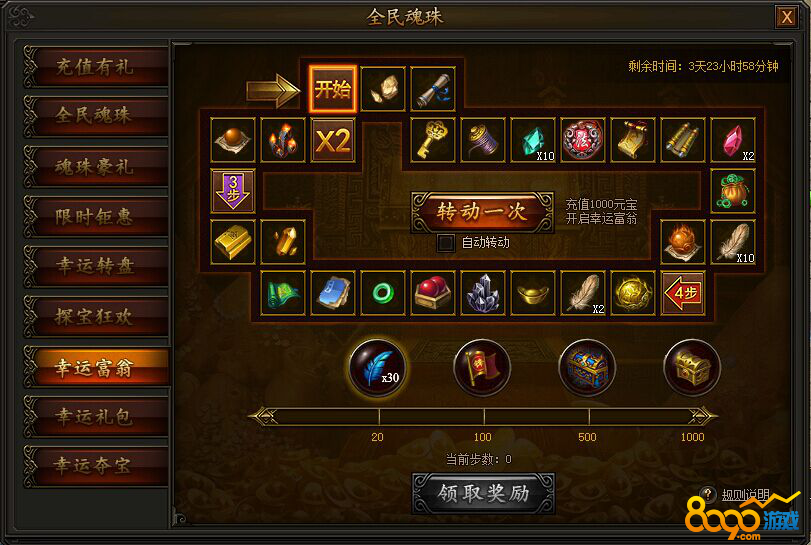Click the red 4步 left-arrow tile
Viewport: 811px width, 545px height.
(x=683, y=293)
